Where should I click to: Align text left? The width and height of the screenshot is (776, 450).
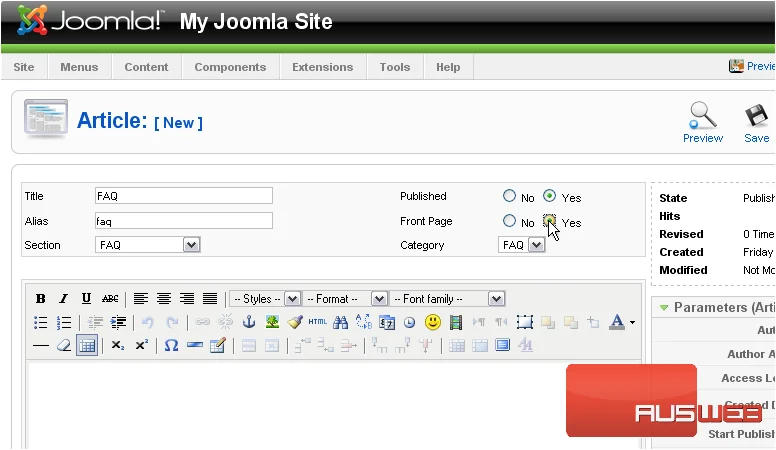141,299
